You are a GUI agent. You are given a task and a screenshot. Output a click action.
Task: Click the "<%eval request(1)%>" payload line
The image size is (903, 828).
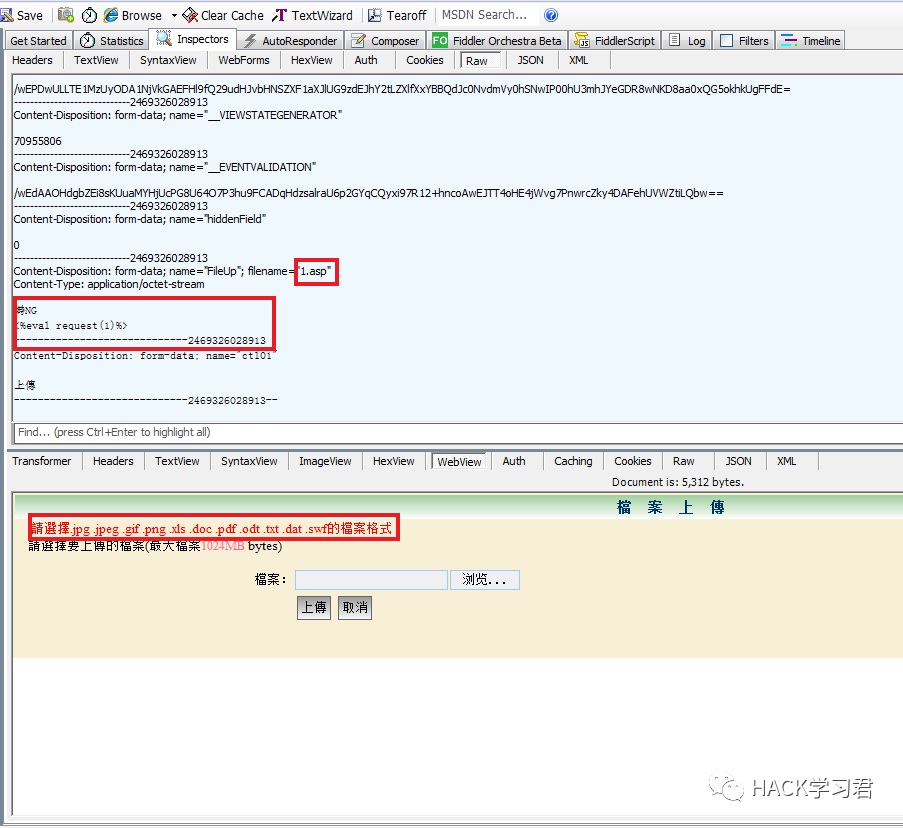(71, 326)
